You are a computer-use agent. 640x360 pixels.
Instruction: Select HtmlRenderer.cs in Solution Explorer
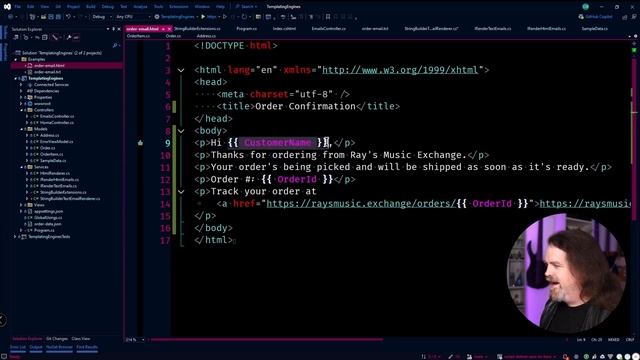(54, 173)
